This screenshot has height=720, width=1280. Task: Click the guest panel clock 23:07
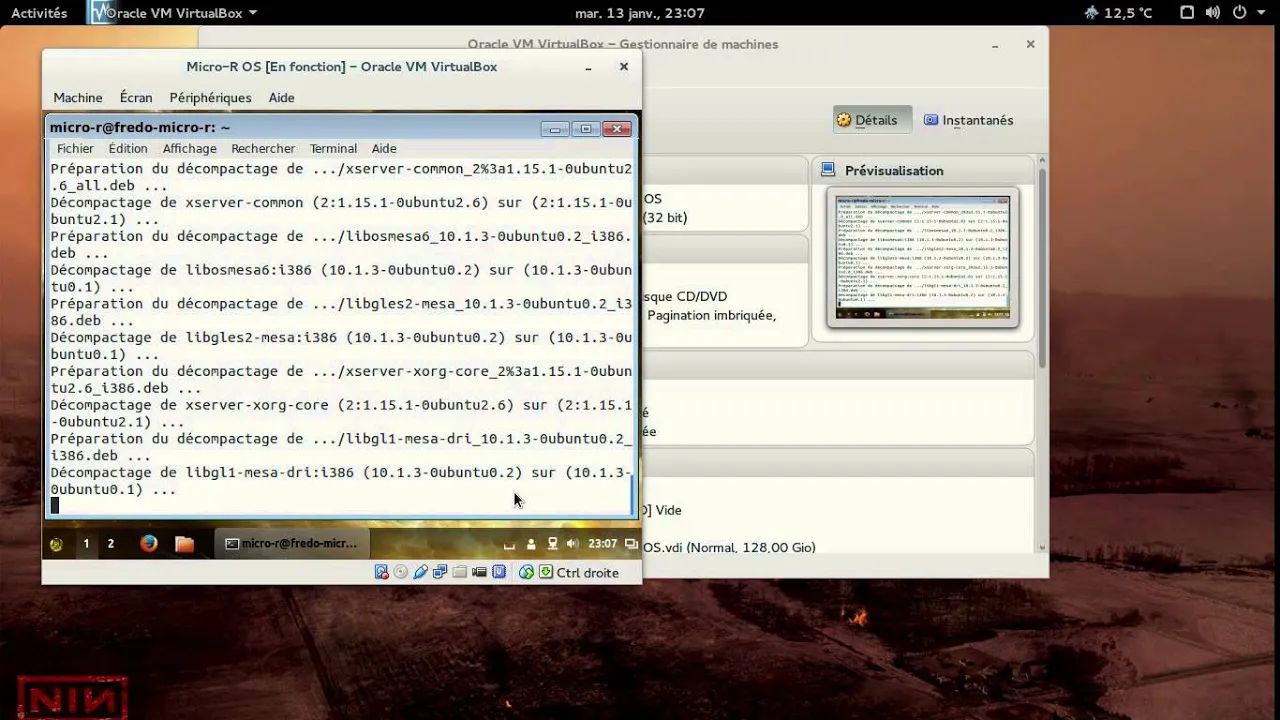click(x=602, y=544)
